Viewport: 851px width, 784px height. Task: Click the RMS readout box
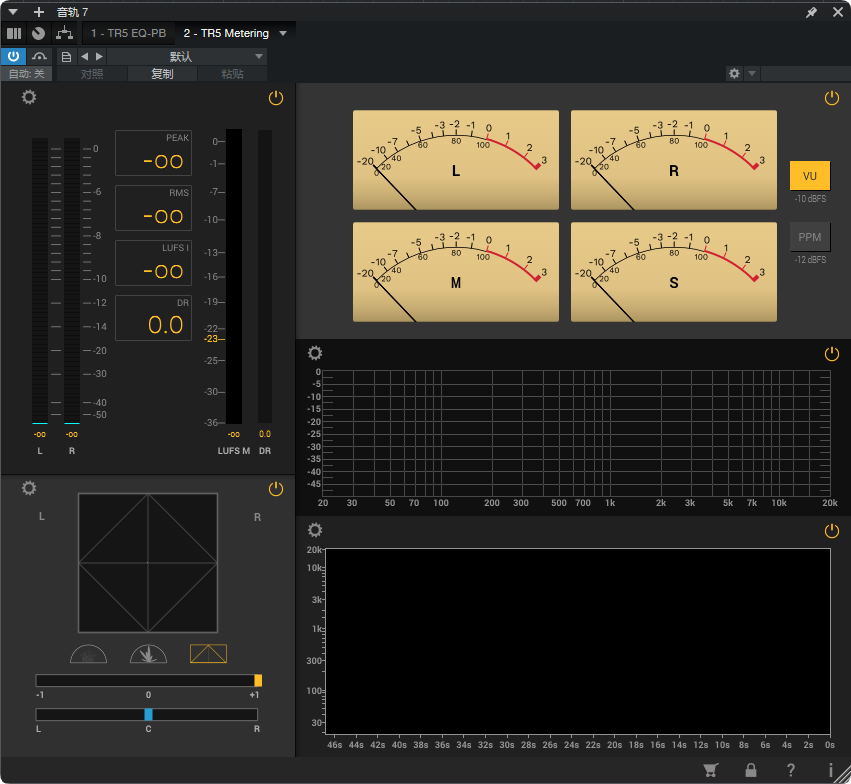pyautogui.click(x=154, y=208)
